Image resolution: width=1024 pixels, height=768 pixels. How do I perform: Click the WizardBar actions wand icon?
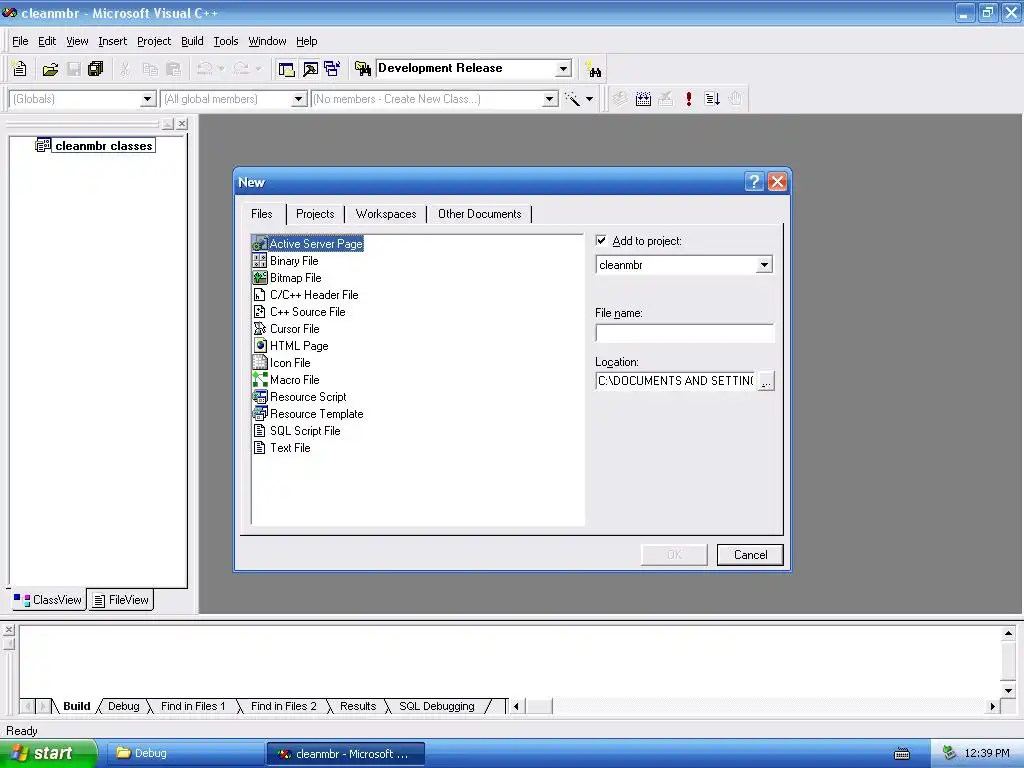572,99
